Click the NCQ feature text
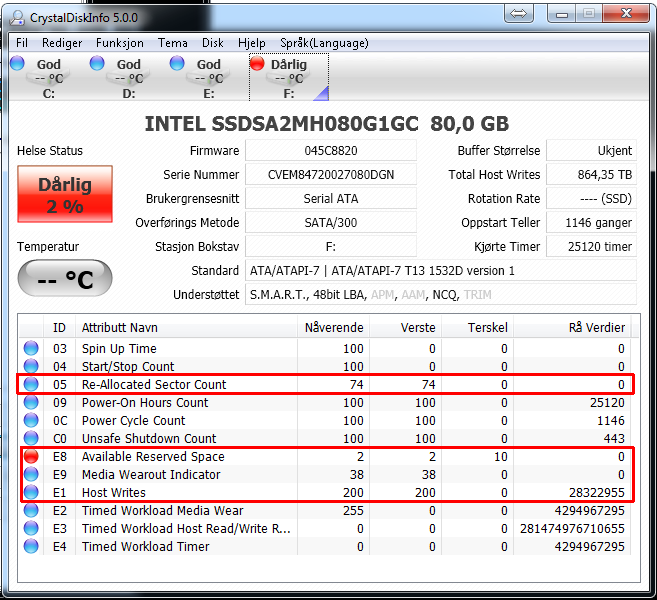This screenshot has width=657, height=600. click(445, 295)
